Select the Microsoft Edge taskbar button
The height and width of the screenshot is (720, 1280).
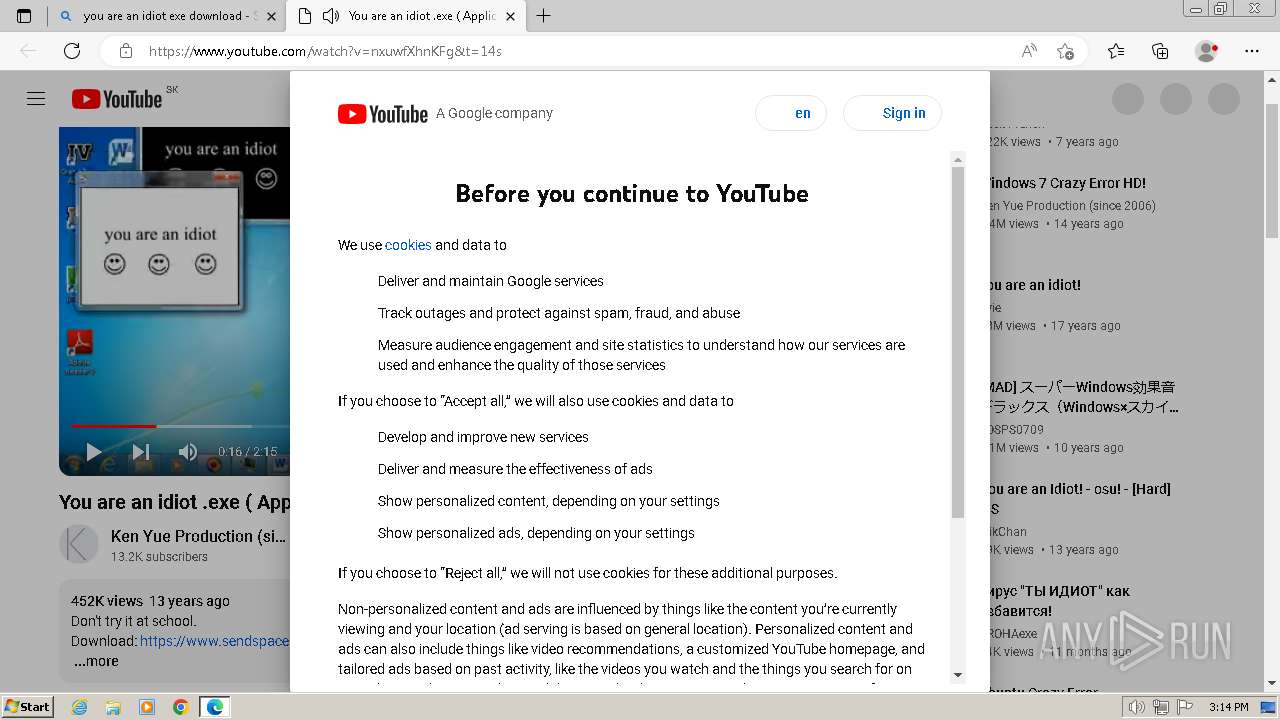215,707
